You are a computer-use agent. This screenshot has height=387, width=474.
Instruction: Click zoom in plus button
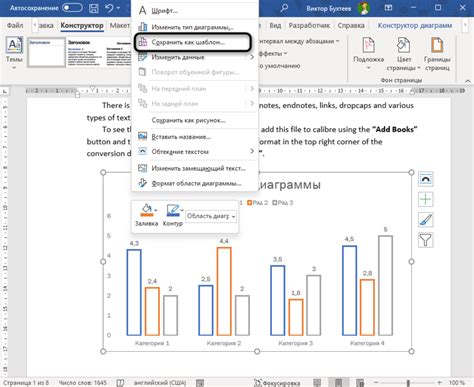[440, 383]
